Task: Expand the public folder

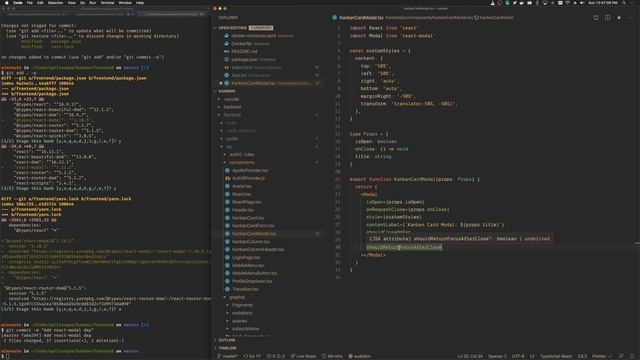Action: click(x=231, y=139)
